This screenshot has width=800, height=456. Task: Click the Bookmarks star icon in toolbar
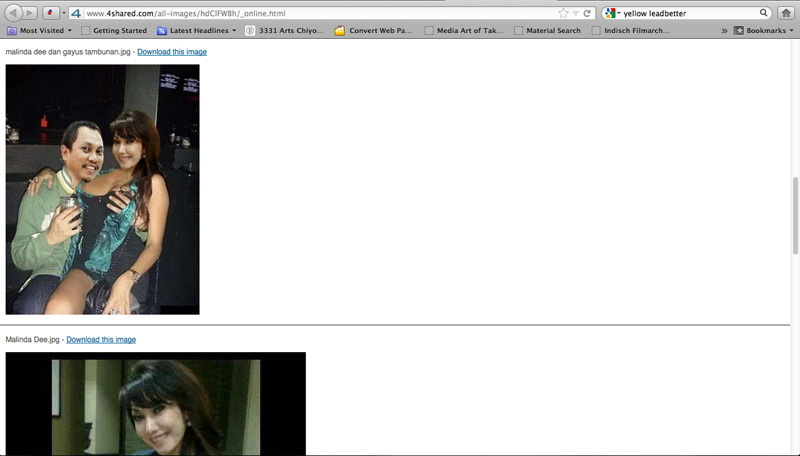tap(738, 31)
